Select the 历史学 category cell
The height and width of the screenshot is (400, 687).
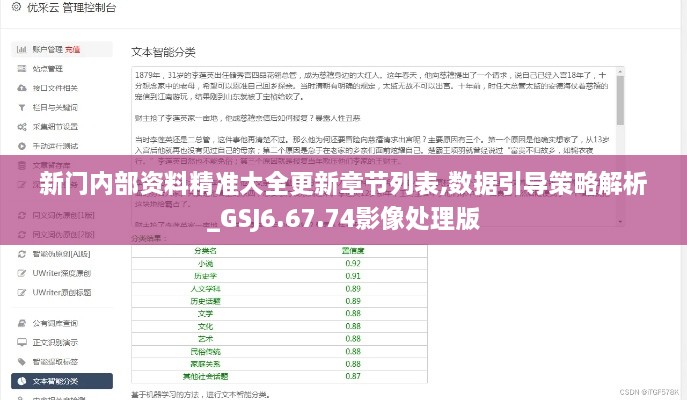205,276
